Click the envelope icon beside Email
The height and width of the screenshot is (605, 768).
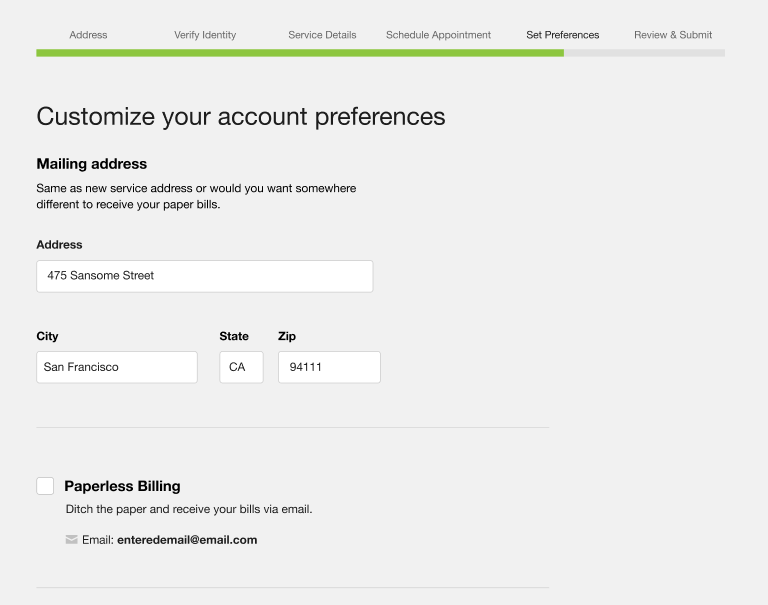(x=71, y=540)
